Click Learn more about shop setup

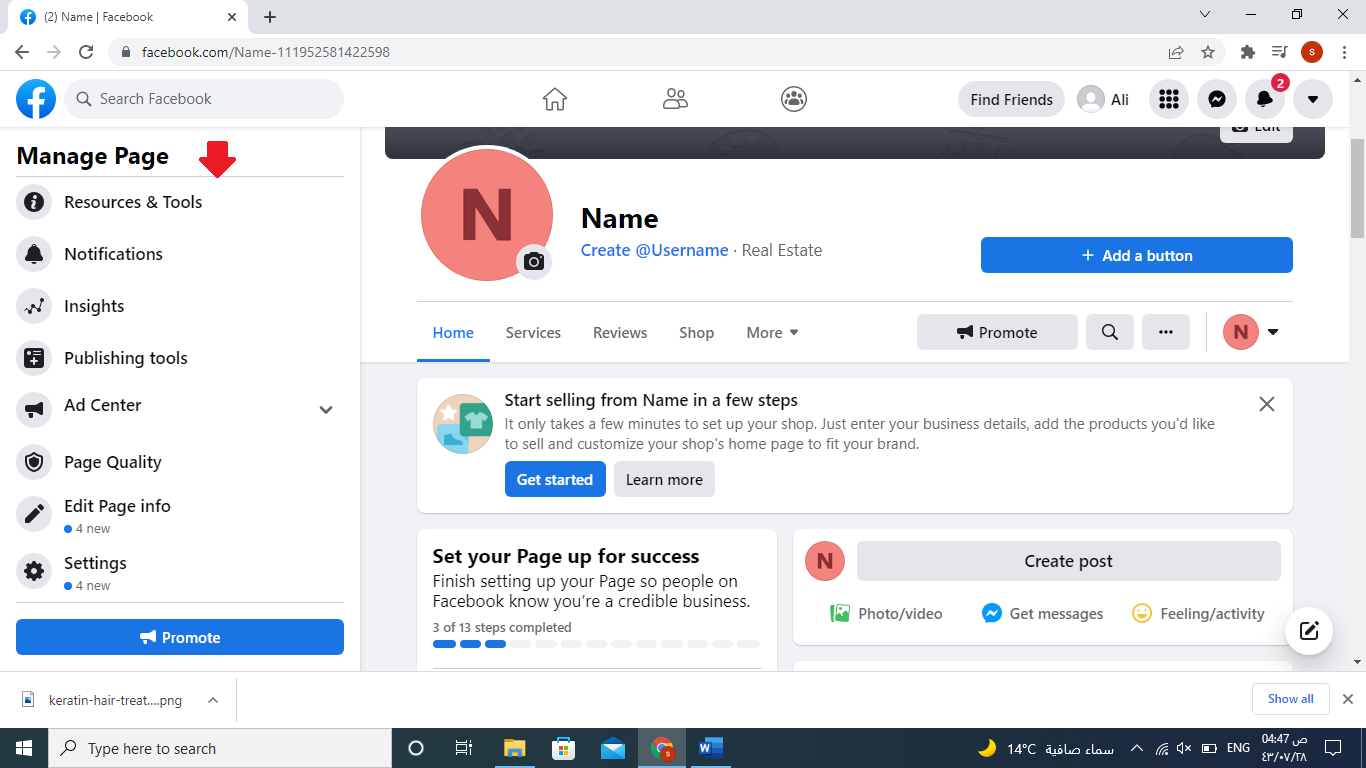click(x=664, y=479)
